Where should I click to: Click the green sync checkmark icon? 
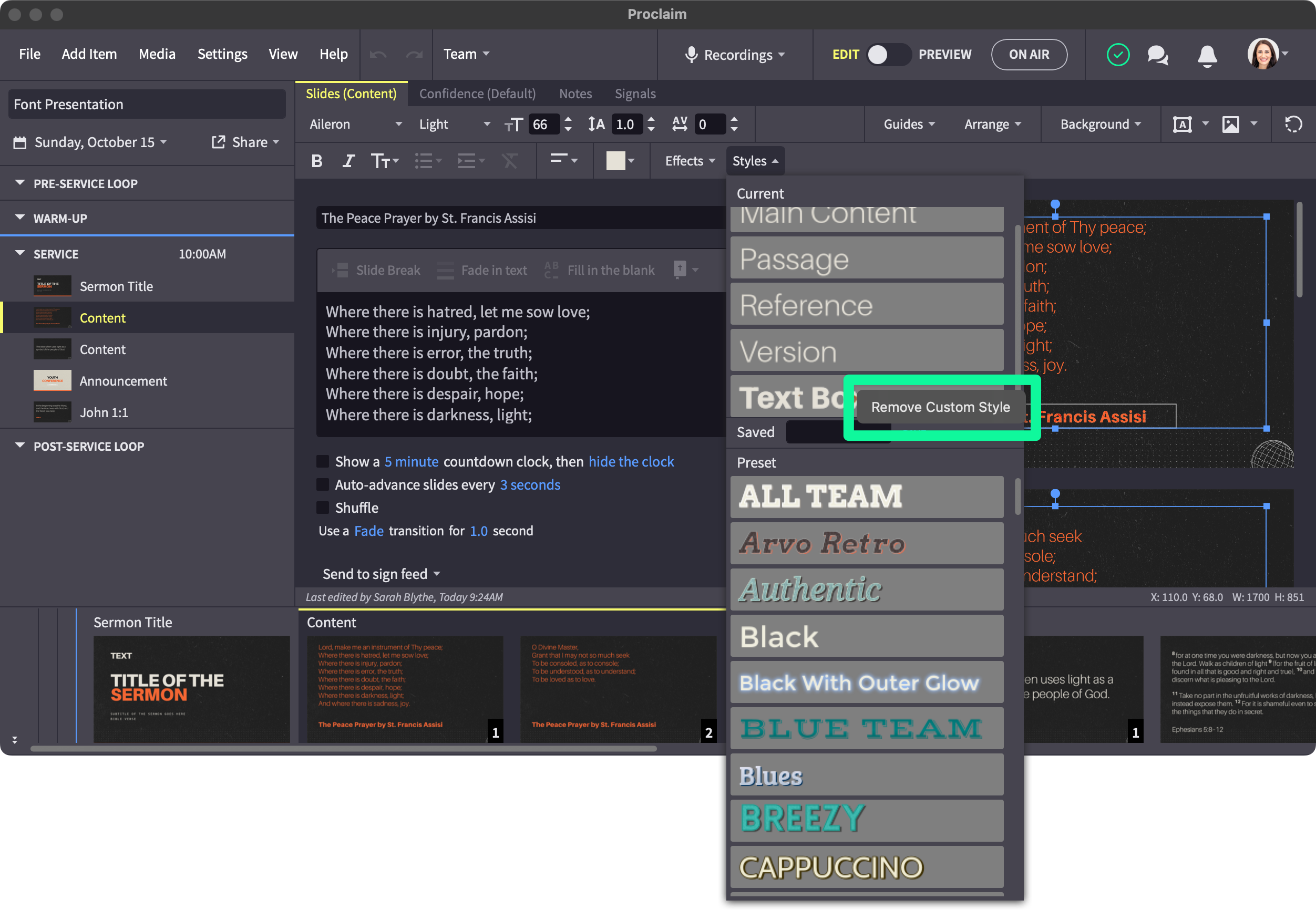1117,55
